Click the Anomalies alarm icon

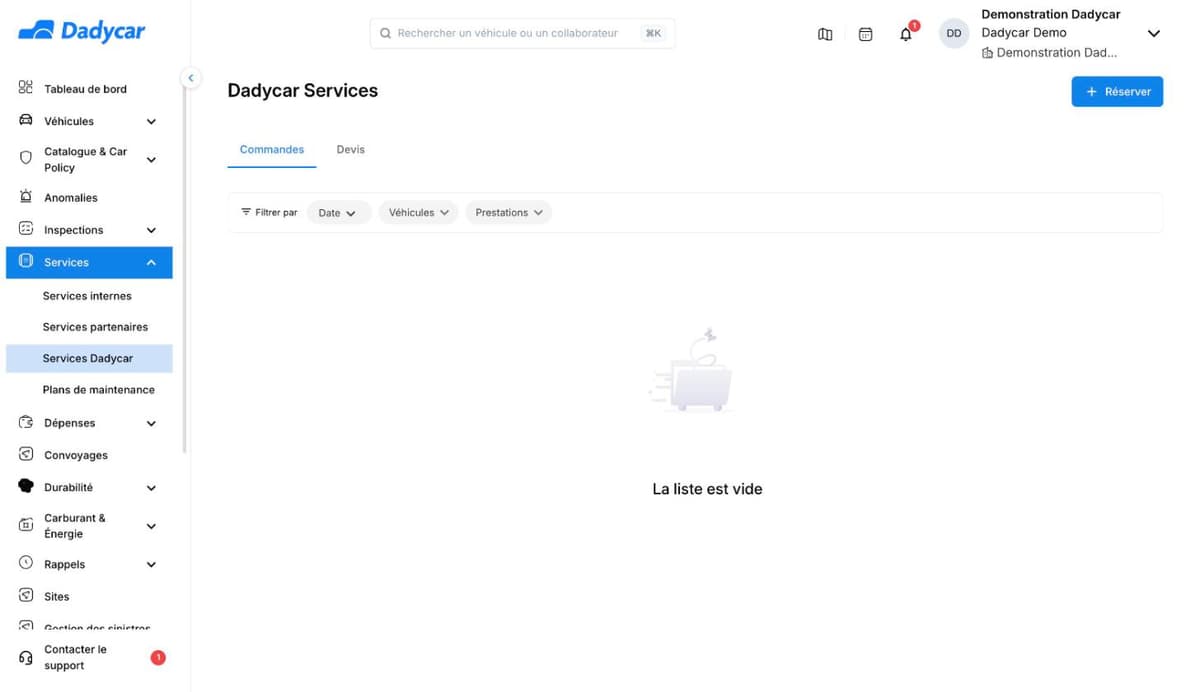click(26, 197)
